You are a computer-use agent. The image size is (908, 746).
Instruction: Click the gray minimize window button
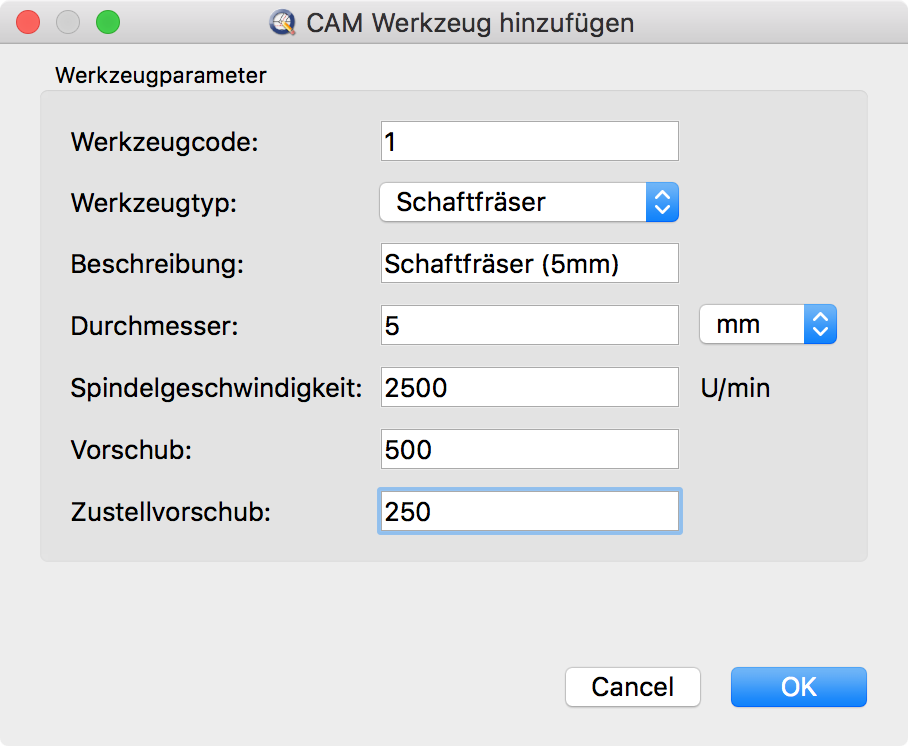(68, 21)
